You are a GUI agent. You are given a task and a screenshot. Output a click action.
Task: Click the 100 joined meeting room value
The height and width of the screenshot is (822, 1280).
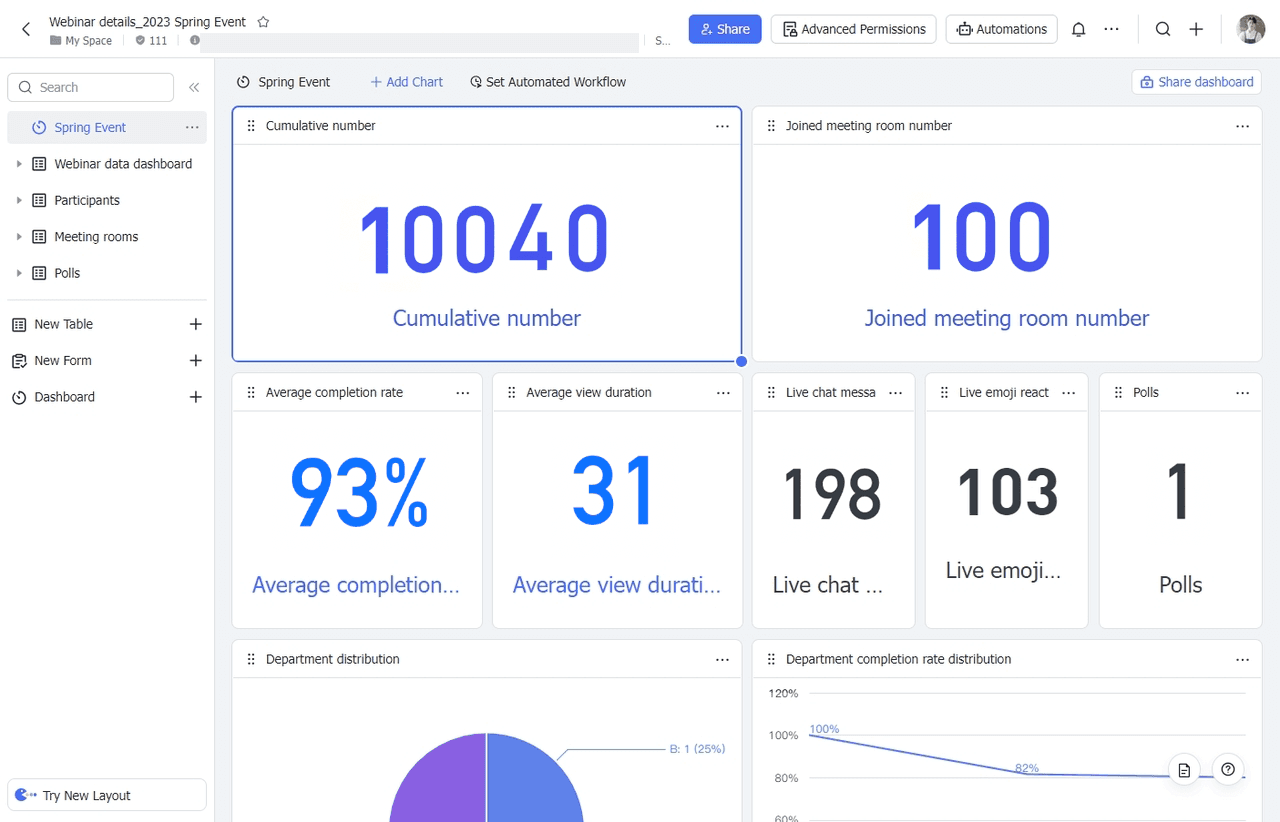pos(982,238)
